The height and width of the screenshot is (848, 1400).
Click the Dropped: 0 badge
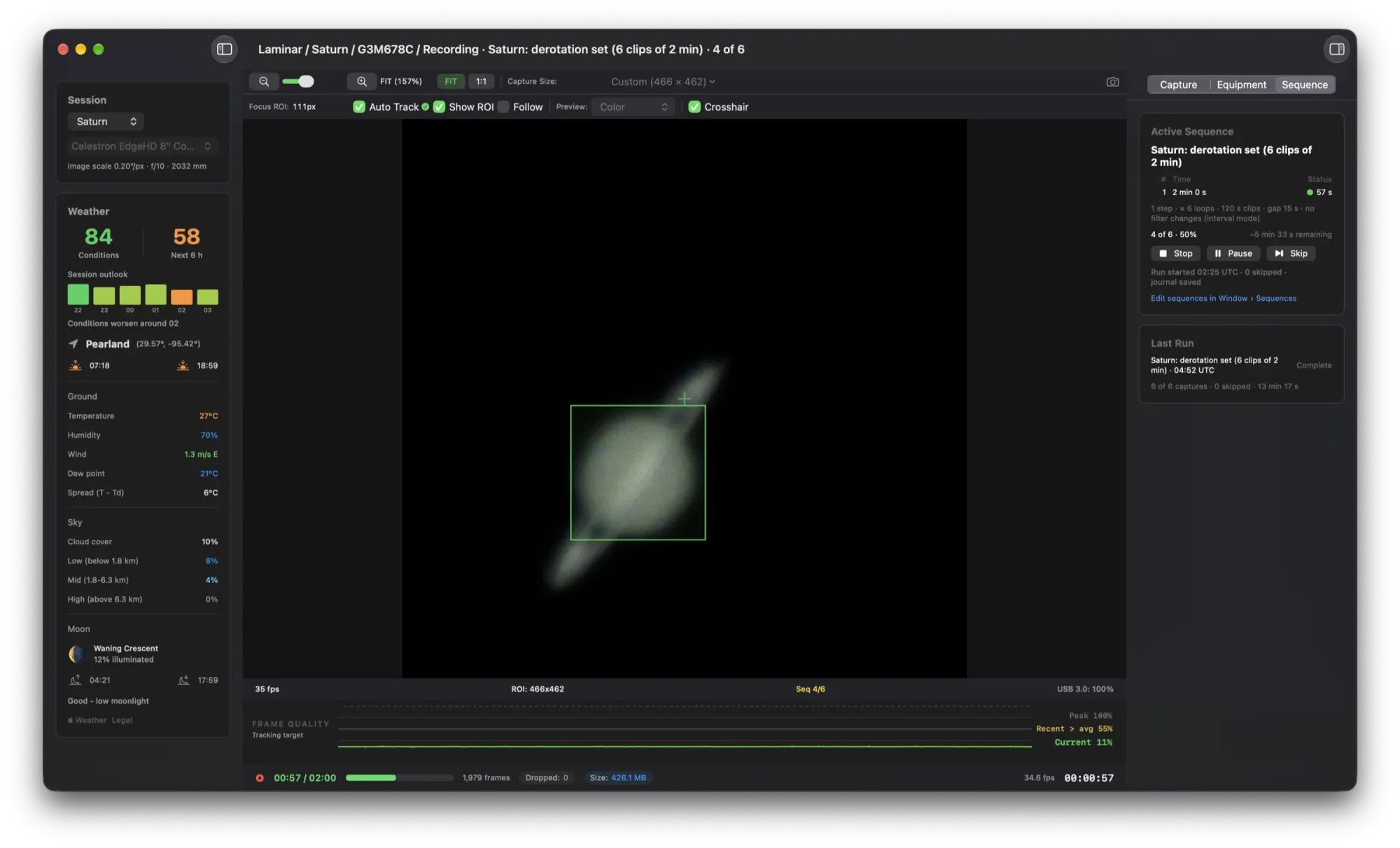tap(547, 777)
